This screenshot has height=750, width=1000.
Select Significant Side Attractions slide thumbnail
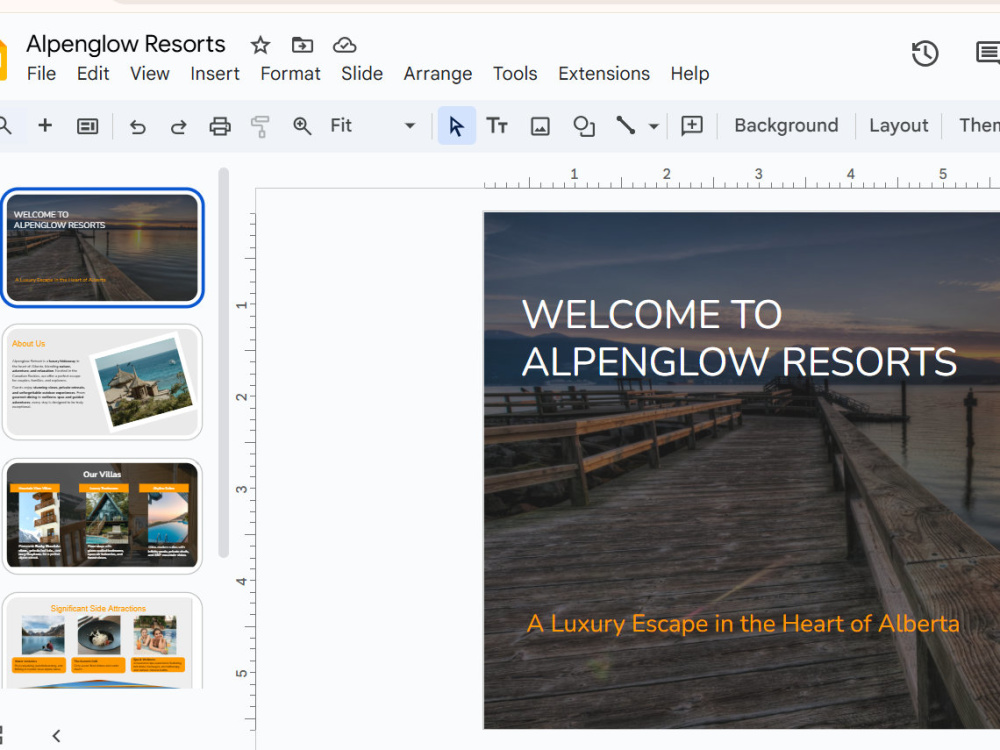pyautogui.click(x=103, y=641)
